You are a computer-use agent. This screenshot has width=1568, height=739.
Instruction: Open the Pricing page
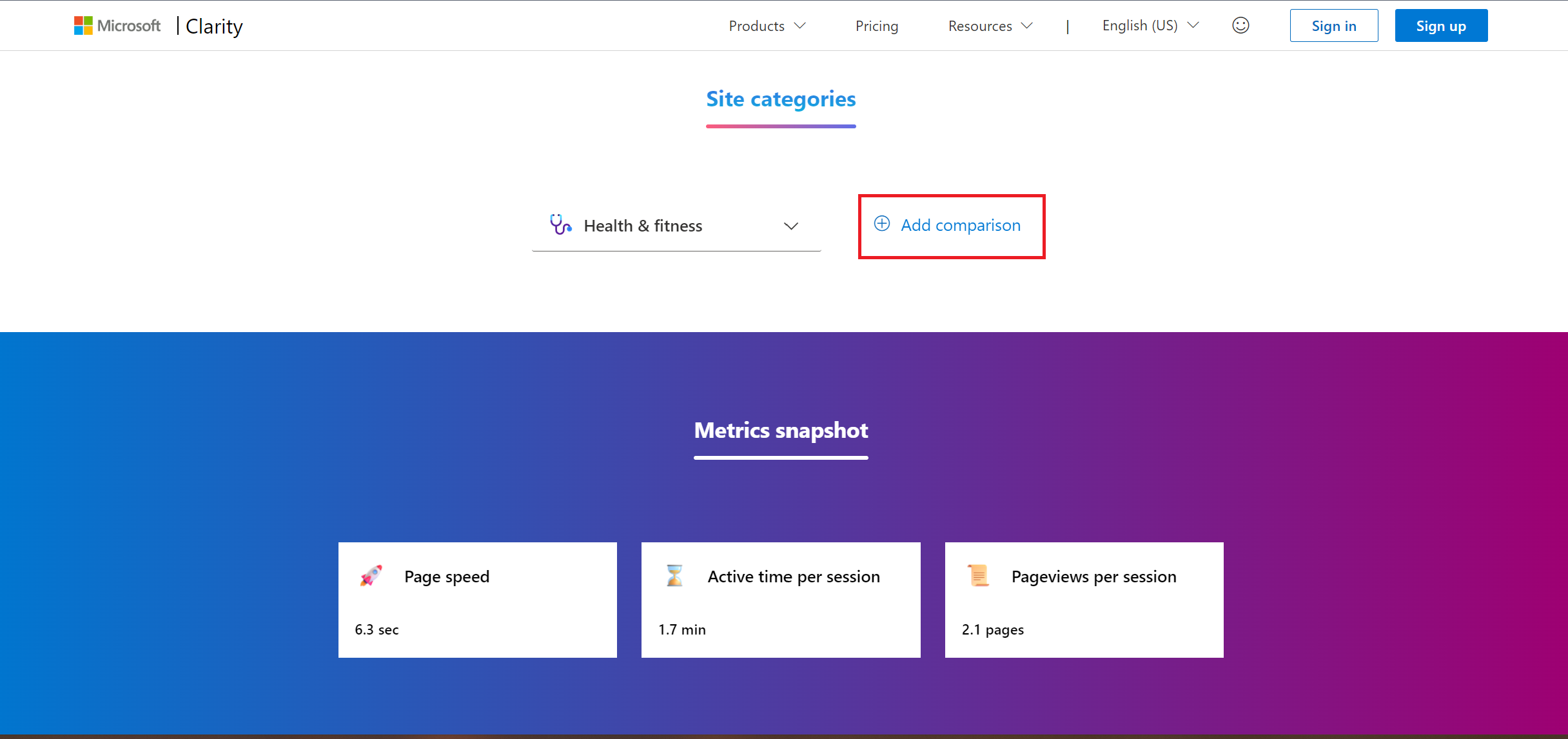point(877,26)
